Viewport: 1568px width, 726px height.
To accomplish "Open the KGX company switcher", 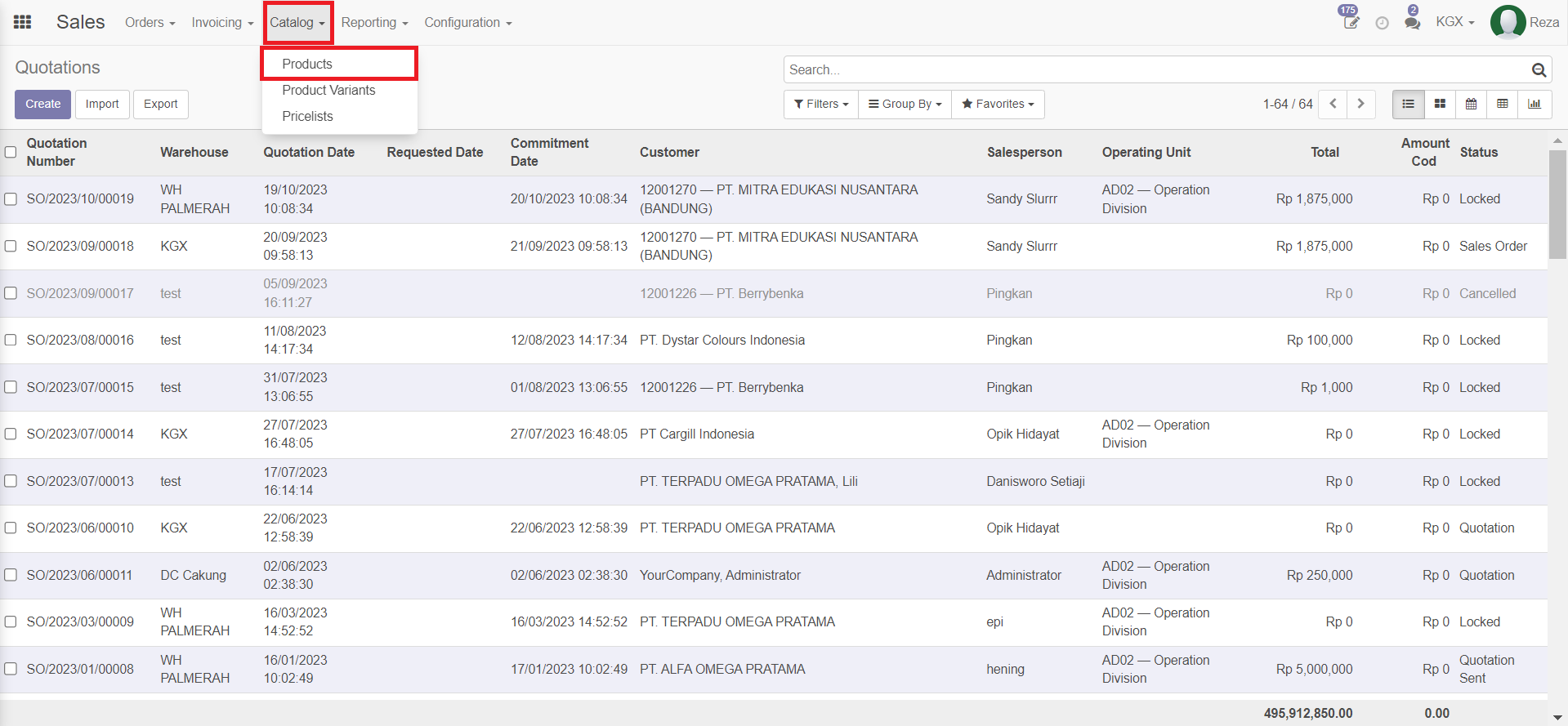I will [x=1455, y=22].
